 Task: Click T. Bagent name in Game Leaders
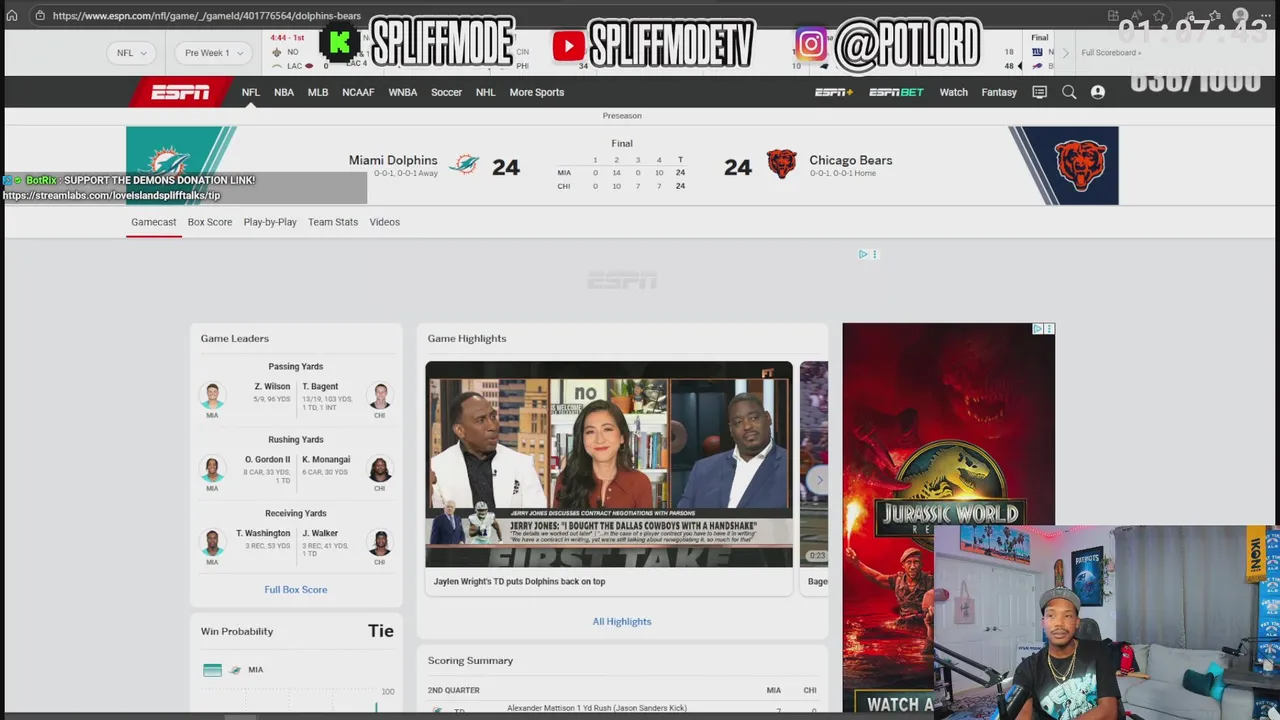[x=320, y=386]
